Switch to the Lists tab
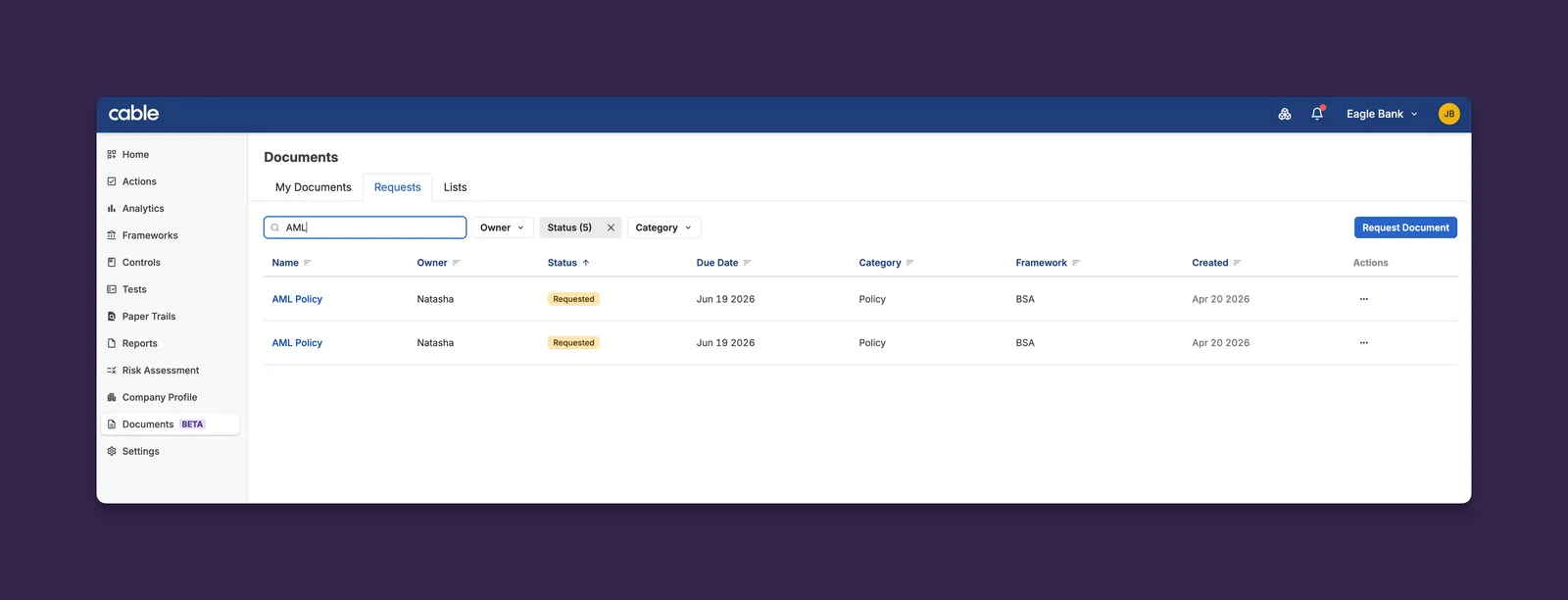The height and width of the screenshot is (600, 1568). tap(455, 187)
